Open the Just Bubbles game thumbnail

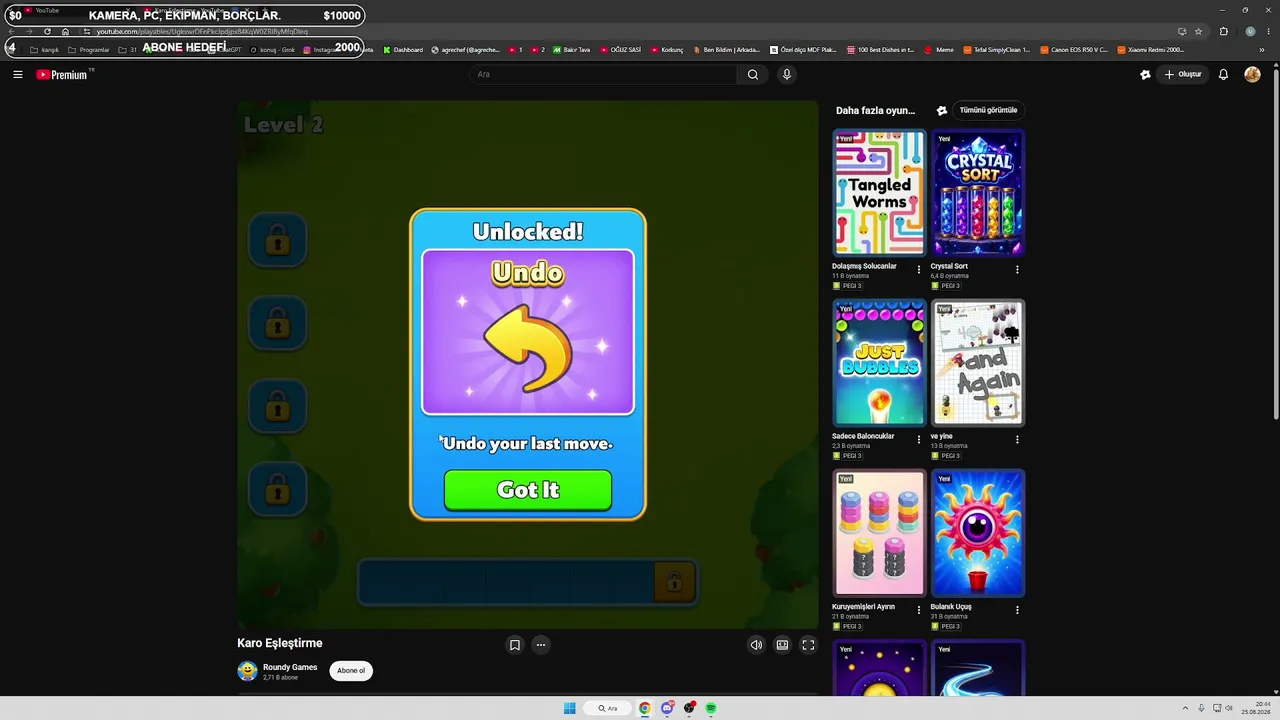point(879,362)
